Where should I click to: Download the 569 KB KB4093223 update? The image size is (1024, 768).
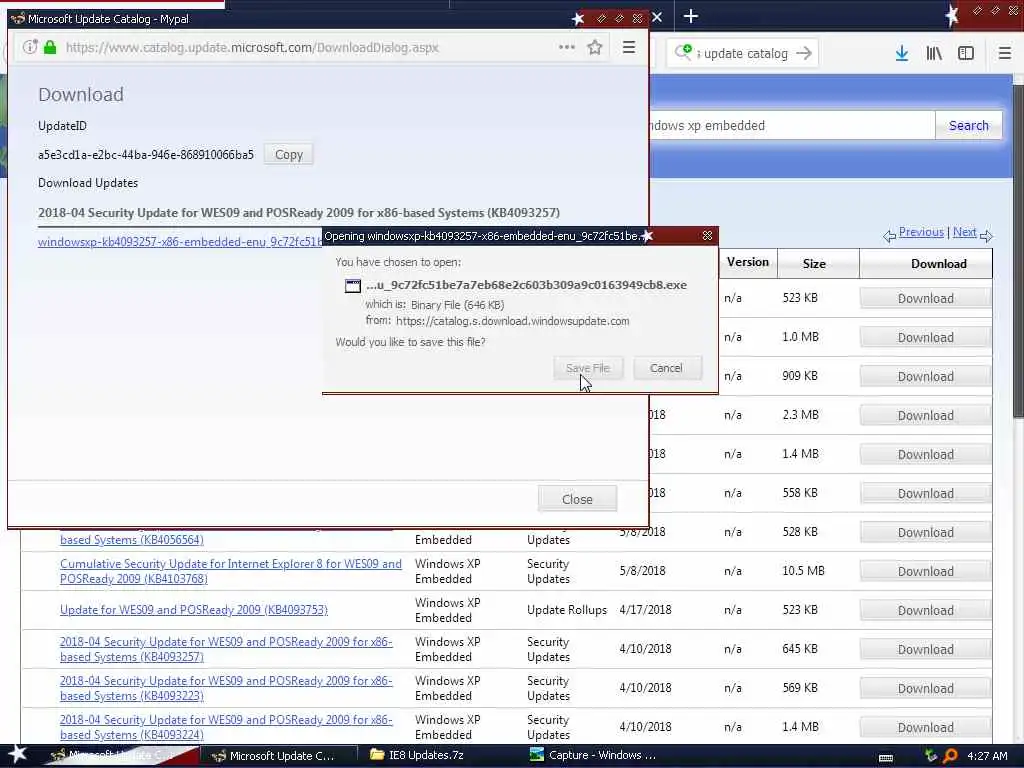click(x=925, y=689)
